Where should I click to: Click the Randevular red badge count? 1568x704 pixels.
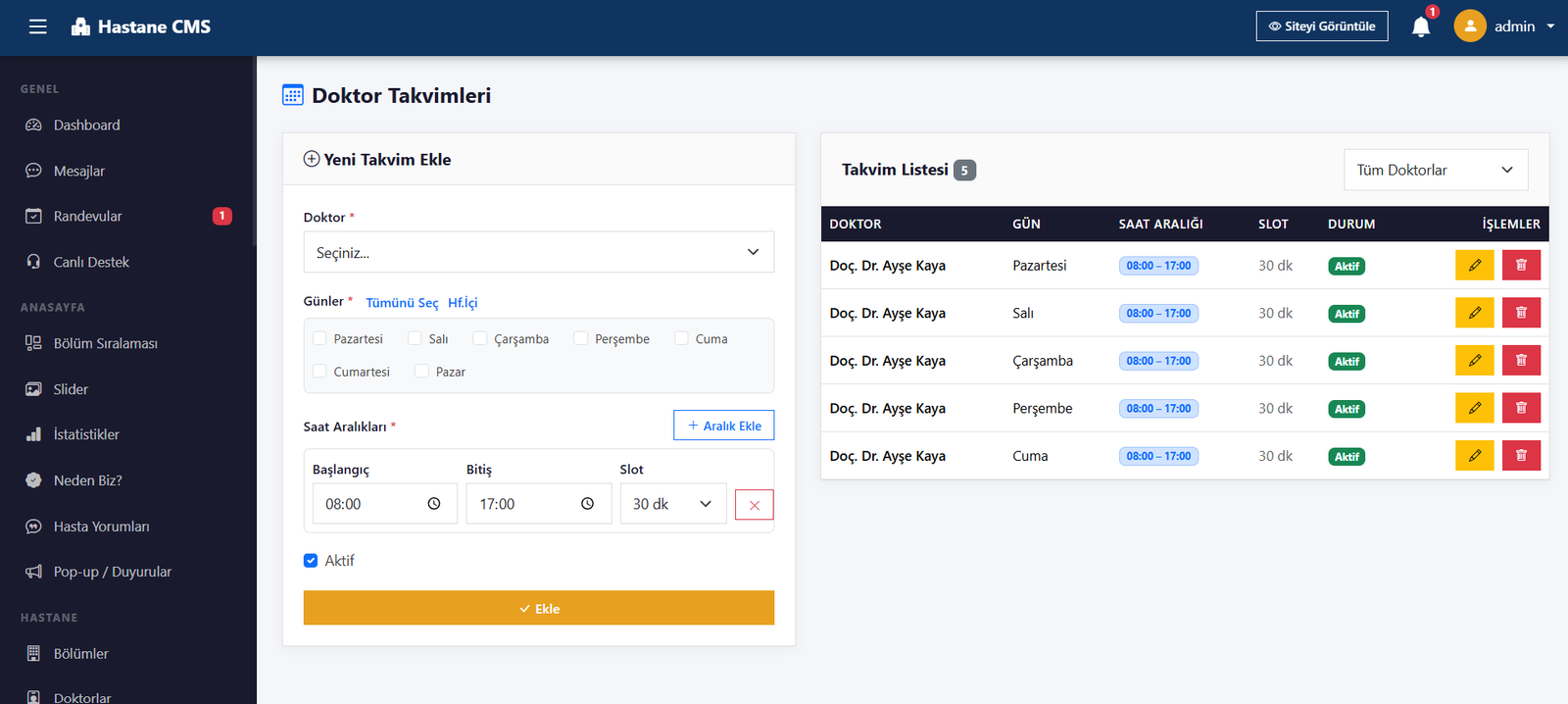[x=222, y=216]
